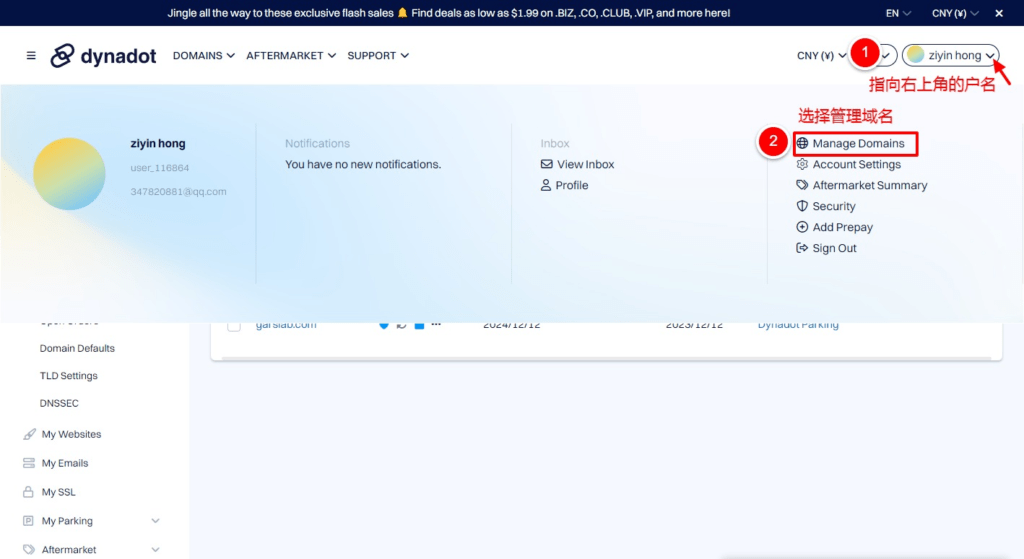Viewport: 1024px width, 559px height.
Task: Click View Inbox link
Action: [x=585, y=165]
